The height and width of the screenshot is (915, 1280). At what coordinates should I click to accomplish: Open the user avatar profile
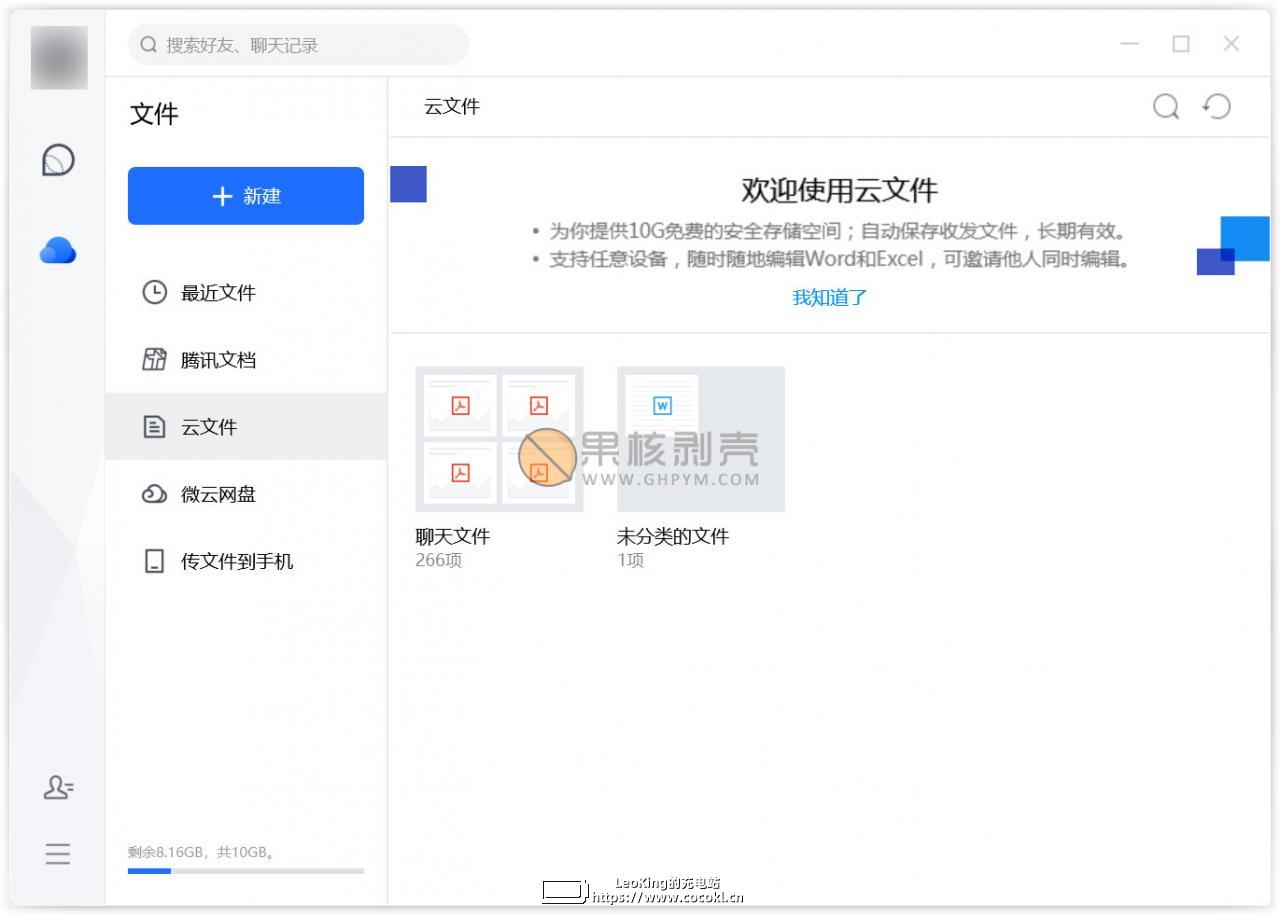click(x=59, y=57)
